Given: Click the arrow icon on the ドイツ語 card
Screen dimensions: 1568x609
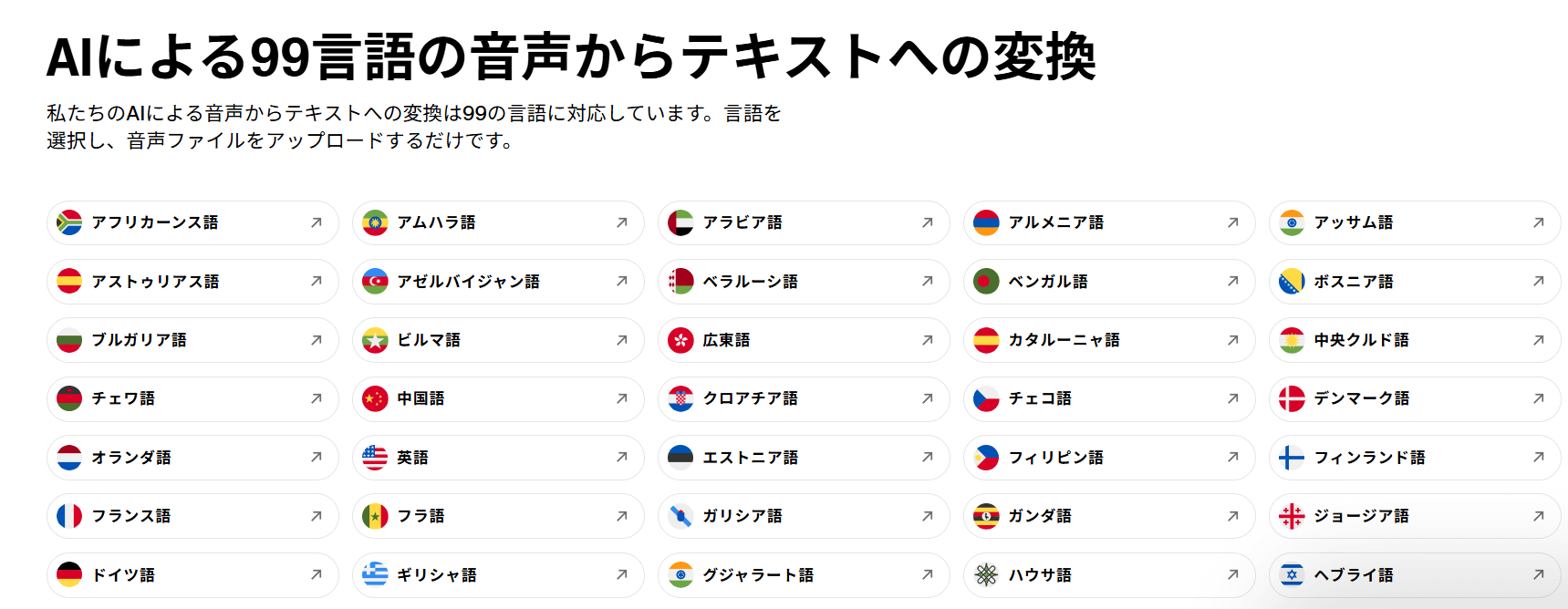Looking at the screenshot, I should (x=317, y=574).
